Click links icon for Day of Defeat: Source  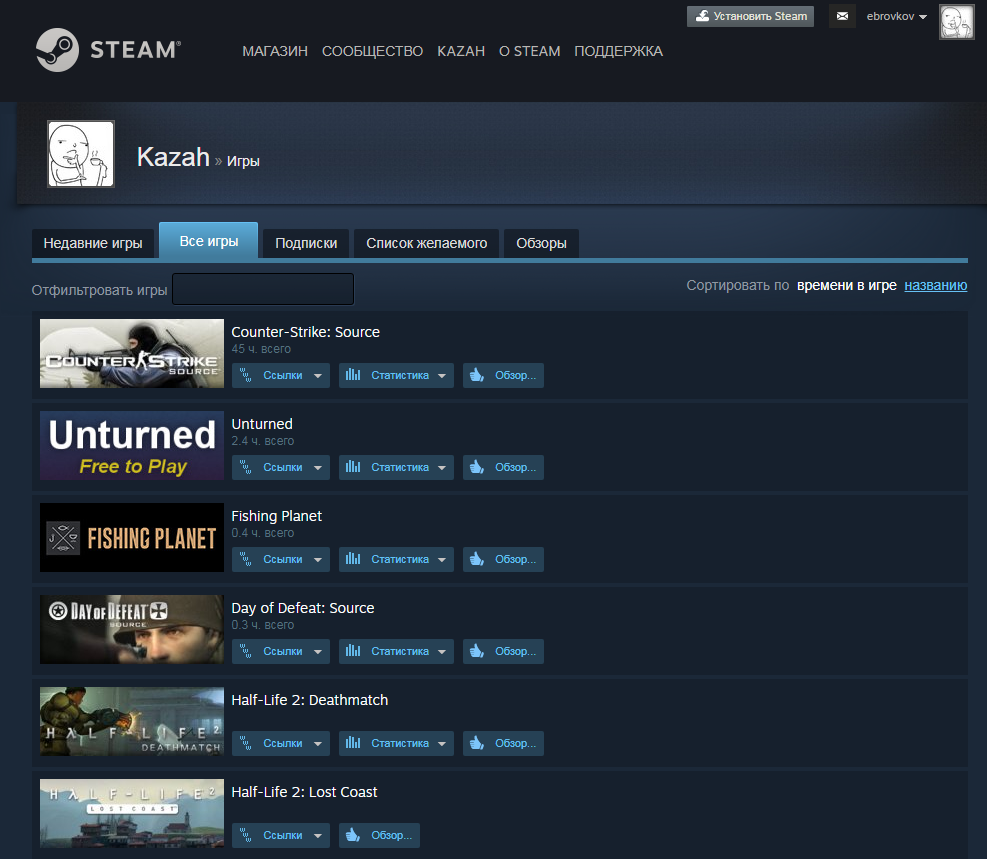(246, 651)
